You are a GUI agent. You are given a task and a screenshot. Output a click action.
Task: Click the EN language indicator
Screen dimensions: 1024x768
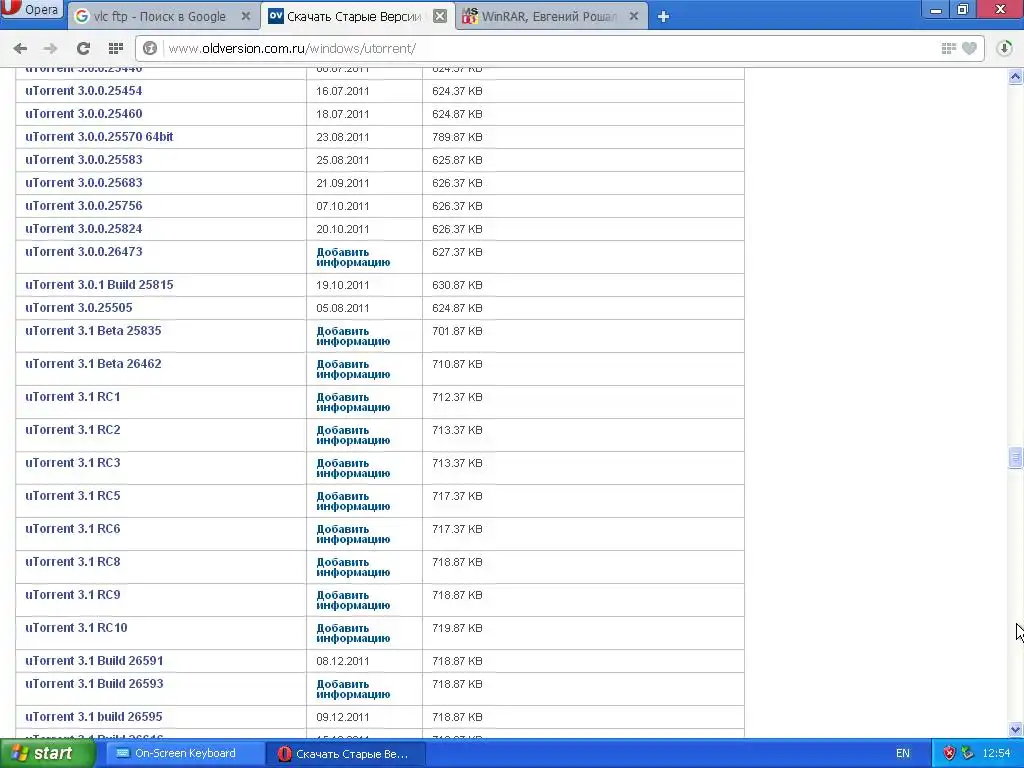click(903, 754)
